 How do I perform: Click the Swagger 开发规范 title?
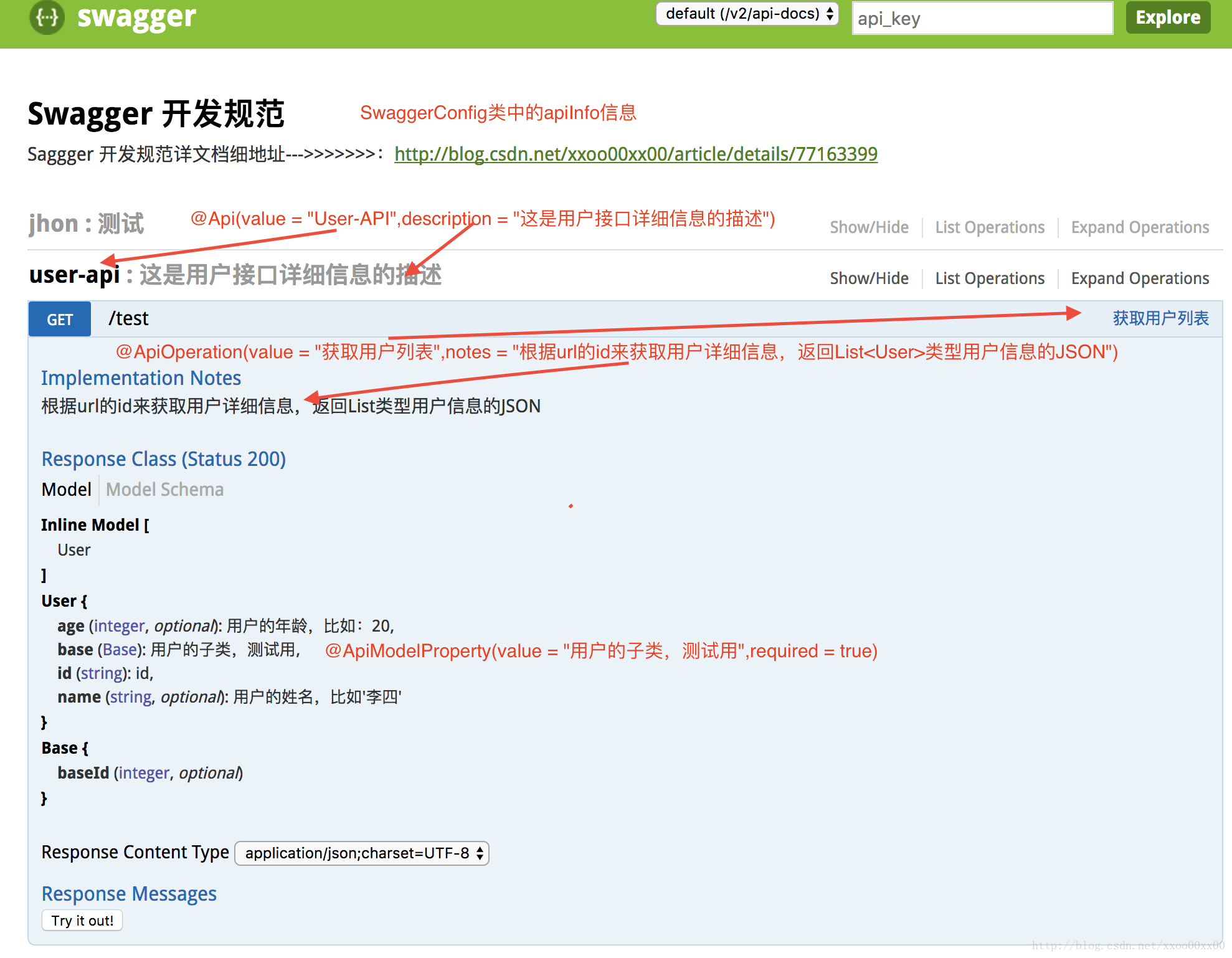(156, 113)
